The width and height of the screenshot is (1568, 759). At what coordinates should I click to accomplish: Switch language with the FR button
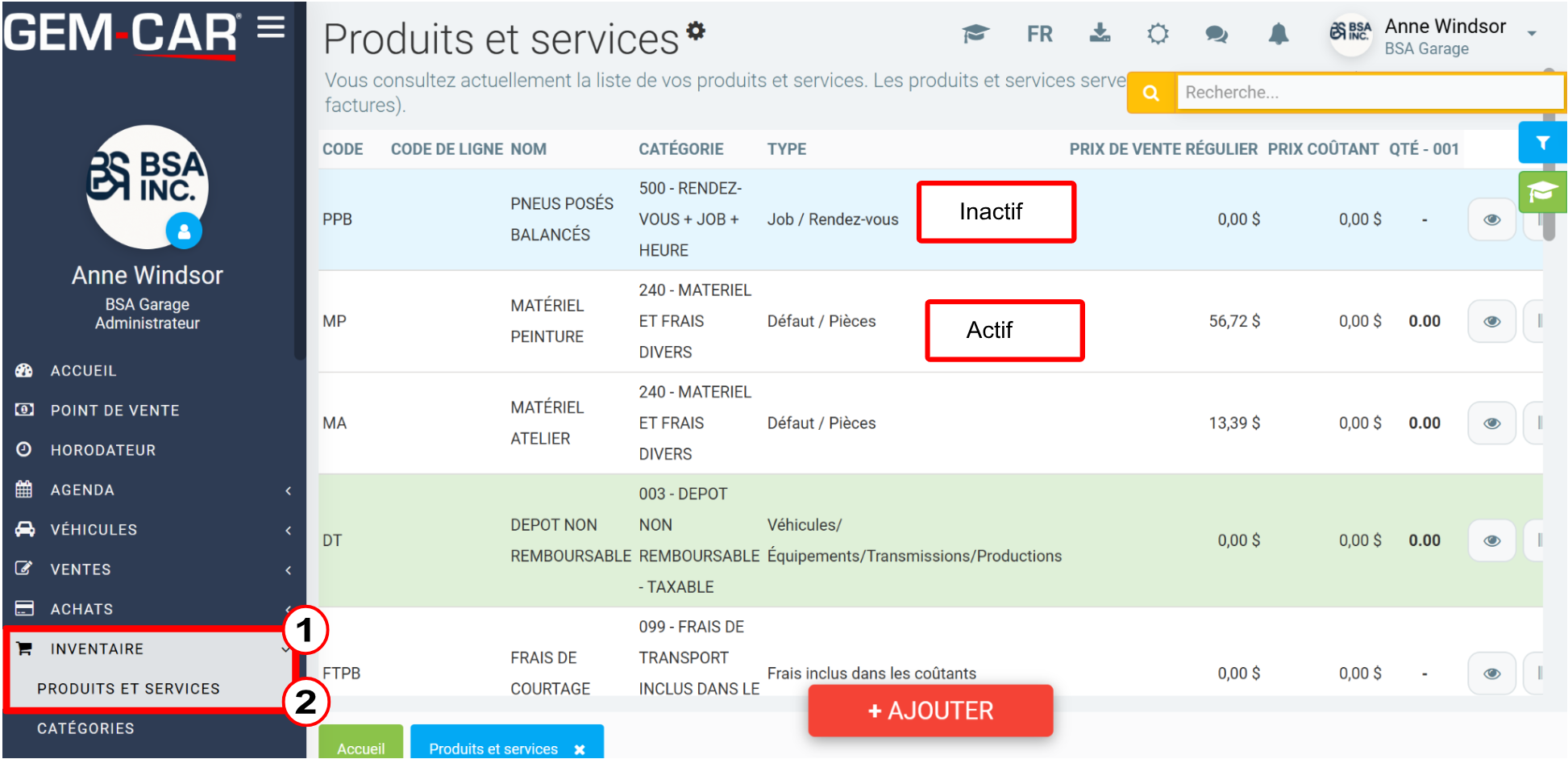(x=1039, y=34)
